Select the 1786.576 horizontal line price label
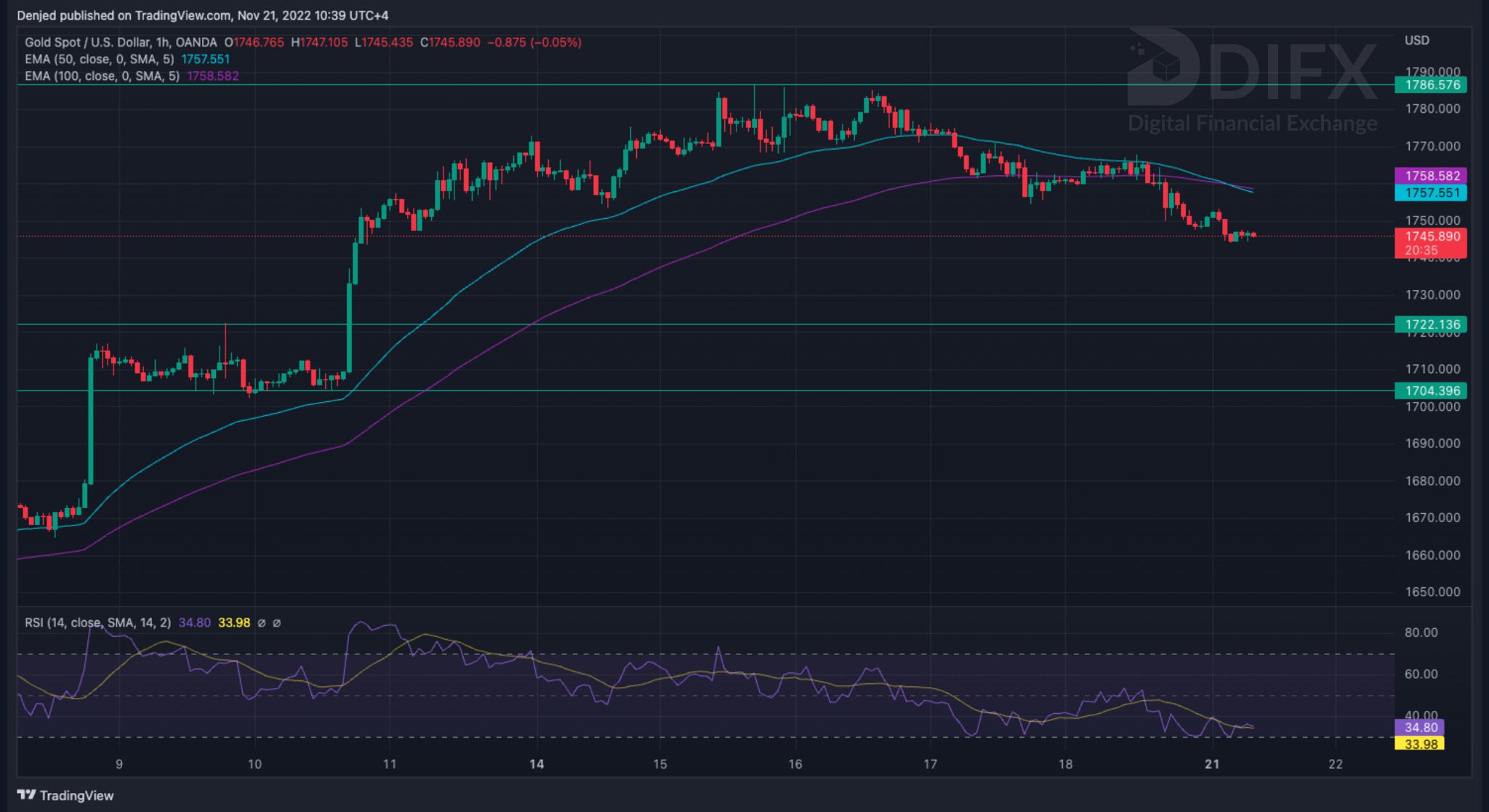The height and width of the screenshot is (812, 1489). pos(1431,85)
